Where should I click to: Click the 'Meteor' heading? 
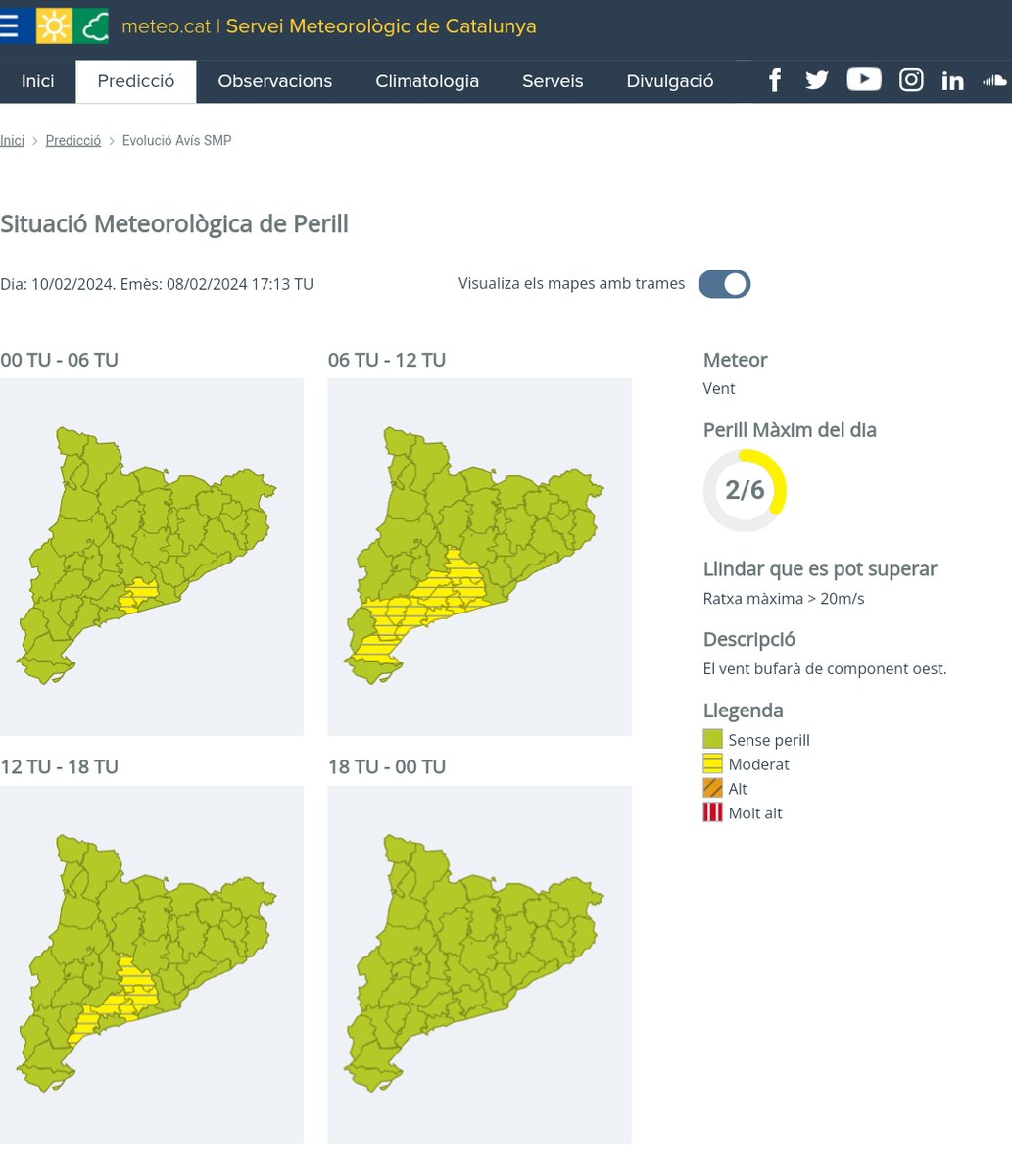click(x=736, y=360)
